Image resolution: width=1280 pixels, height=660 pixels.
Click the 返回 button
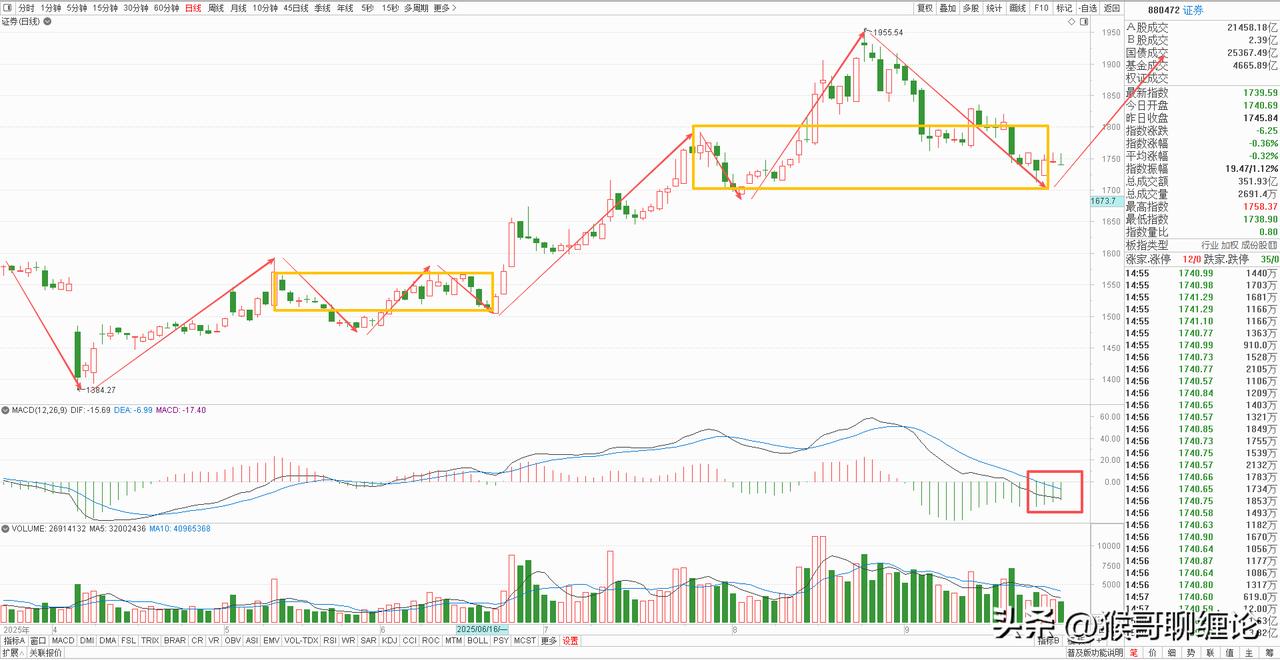(1112, 8)
